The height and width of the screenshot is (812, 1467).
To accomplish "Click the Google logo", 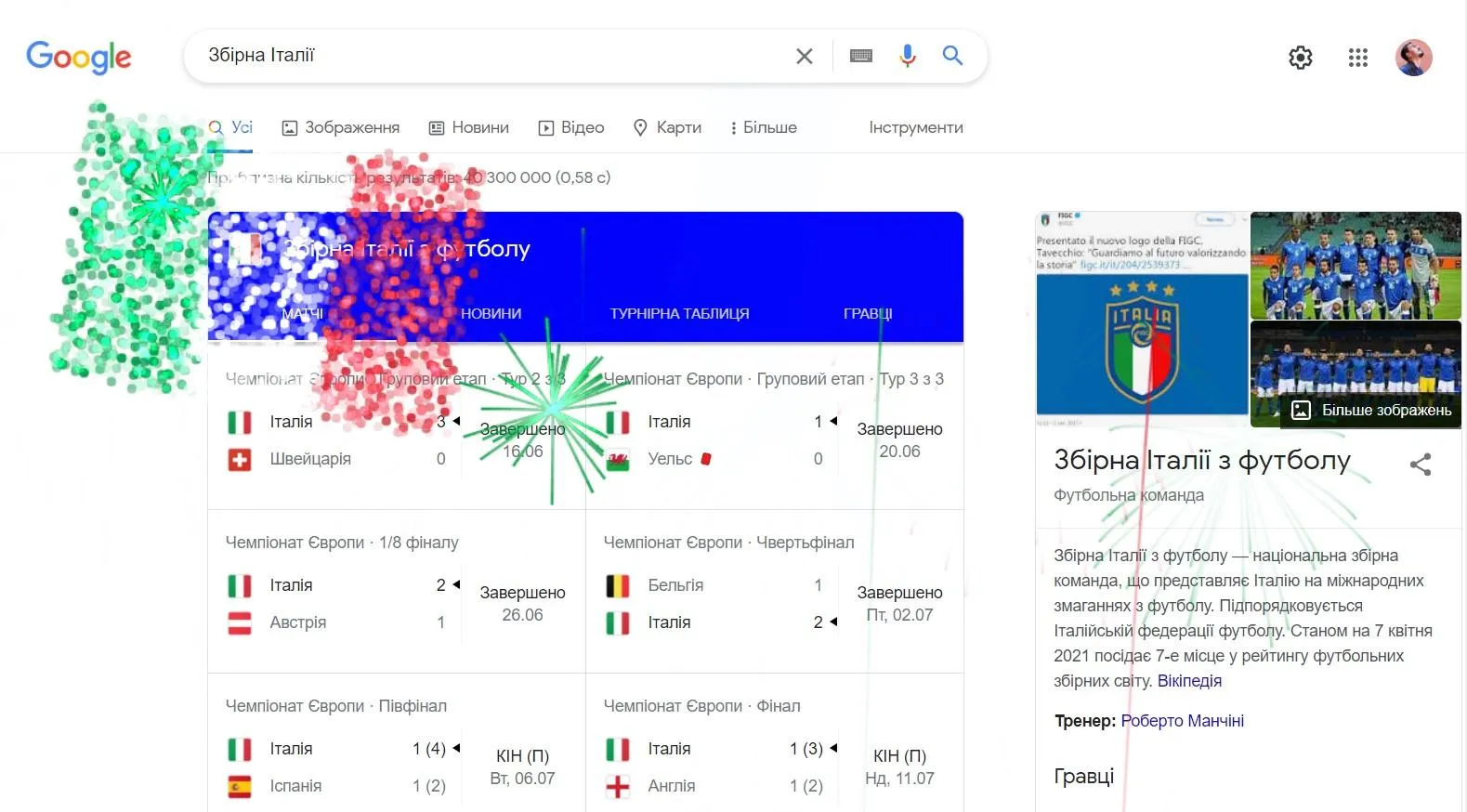I will point(79,57).
